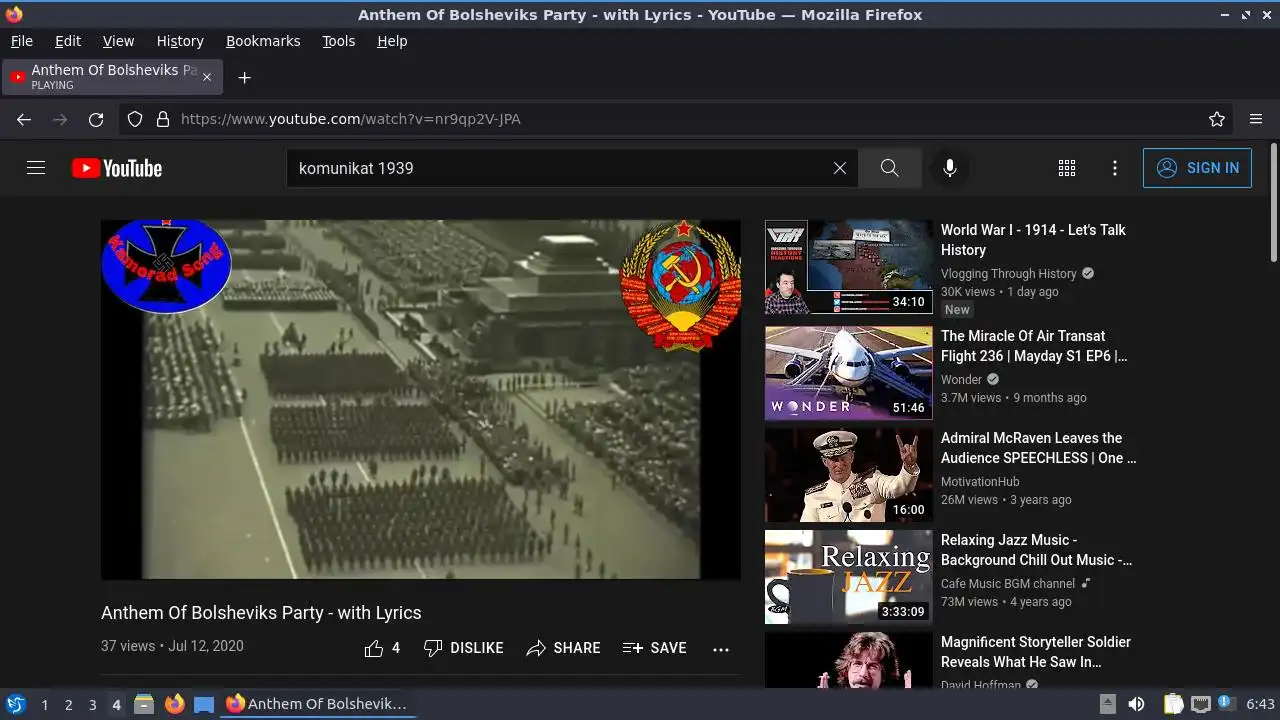Select Anthem Of Bolsheviks taskbar window button
This screenshot has height=720, width=1280.
click(317, 704)
